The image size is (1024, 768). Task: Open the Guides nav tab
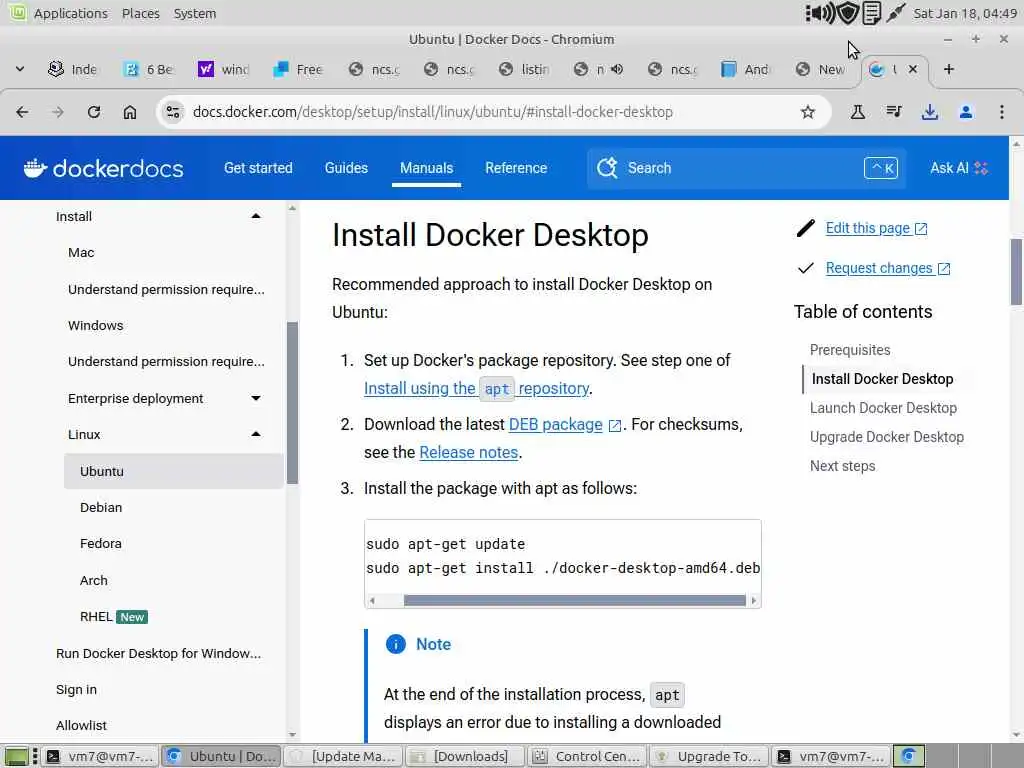click(346, 168)
